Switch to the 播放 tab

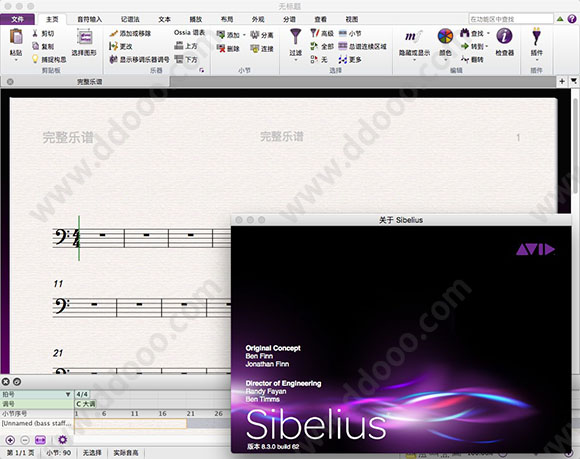(x=196, y=19)
